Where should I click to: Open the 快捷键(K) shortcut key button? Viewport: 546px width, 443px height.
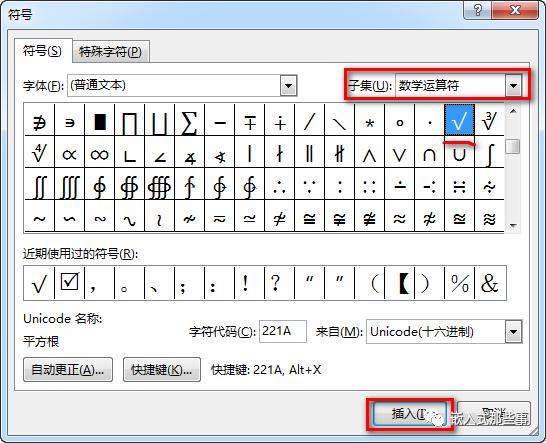coord(162,370)
